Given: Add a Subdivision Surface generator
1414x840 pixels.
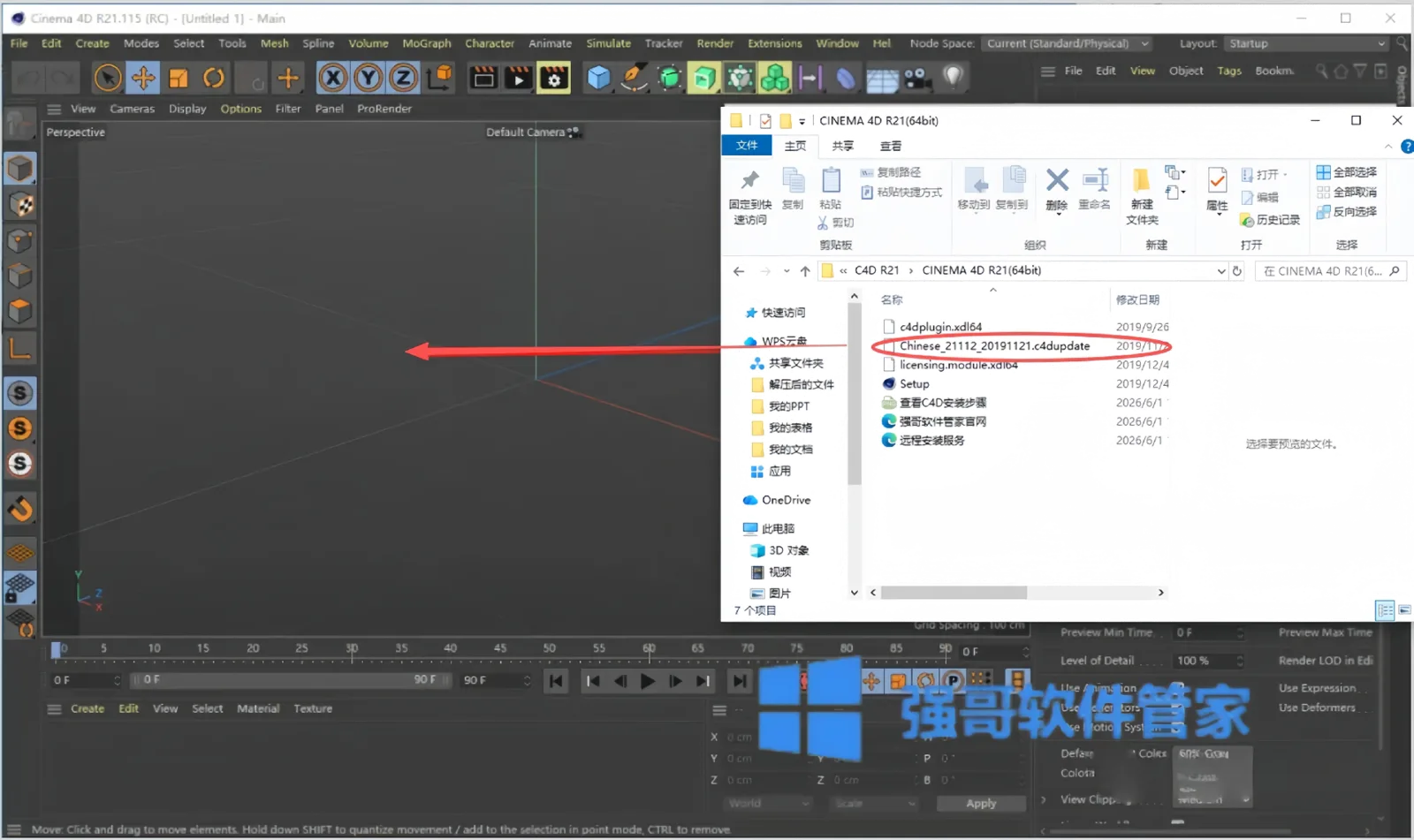Looking at the screenshot, I should [x=669, y=79].
